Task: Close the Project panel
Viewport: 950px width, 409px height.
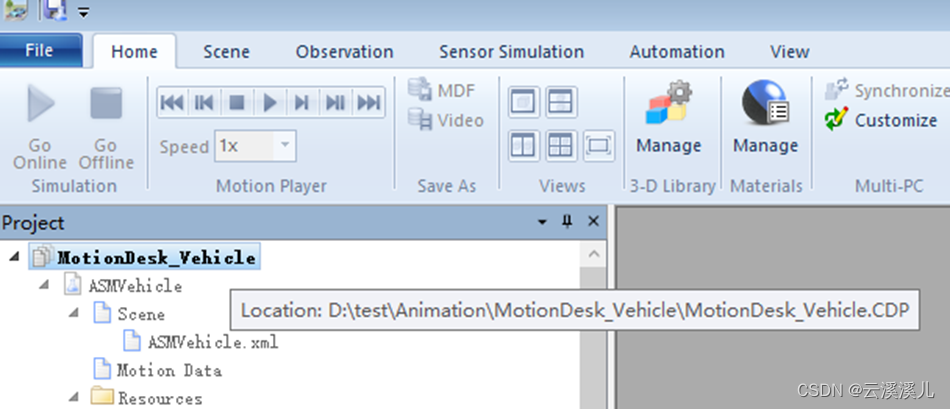Action: click(594, 222)
